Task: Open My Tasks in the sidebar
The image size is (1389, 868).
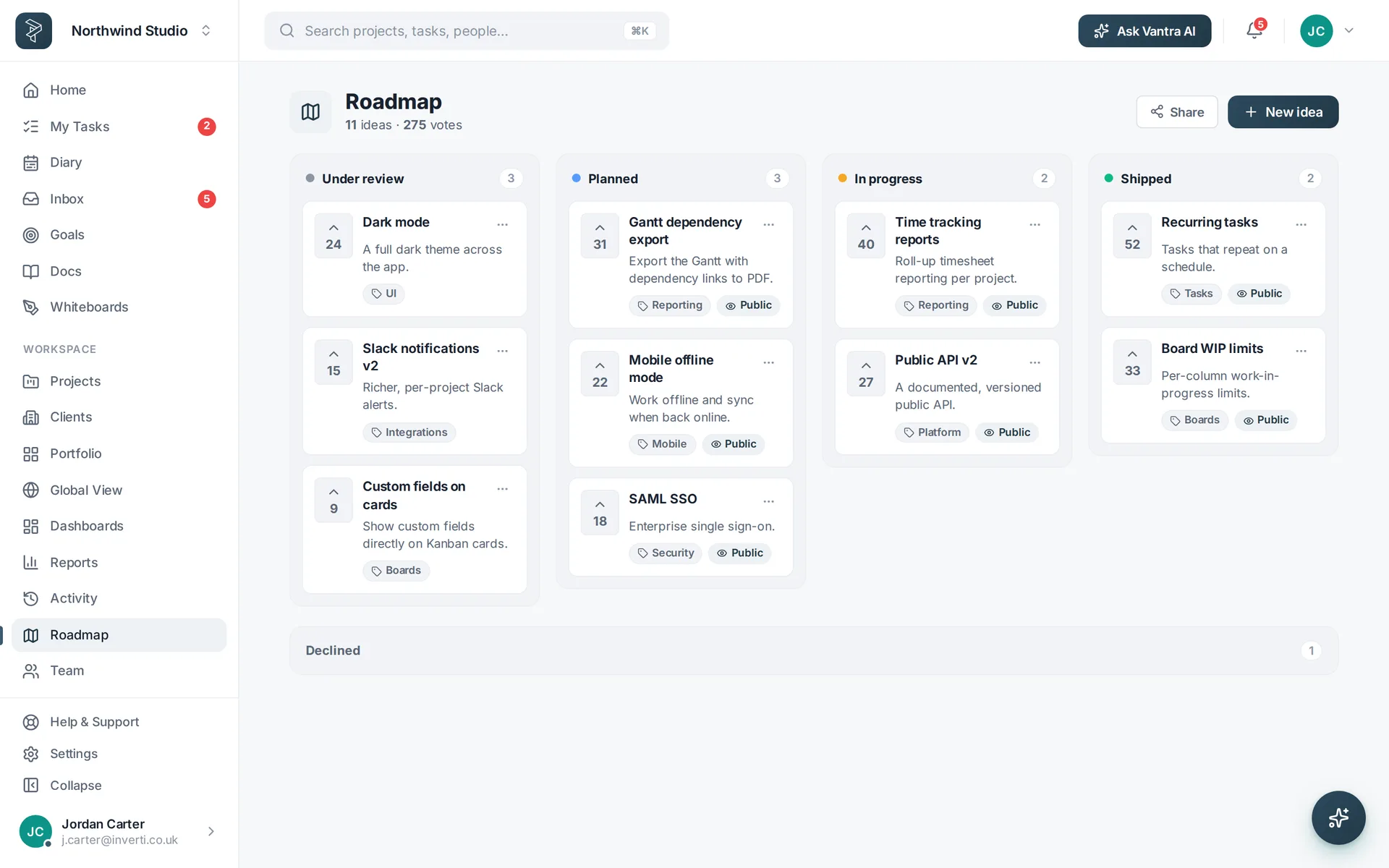Action: pyautogui.click(x=119, y=126)
